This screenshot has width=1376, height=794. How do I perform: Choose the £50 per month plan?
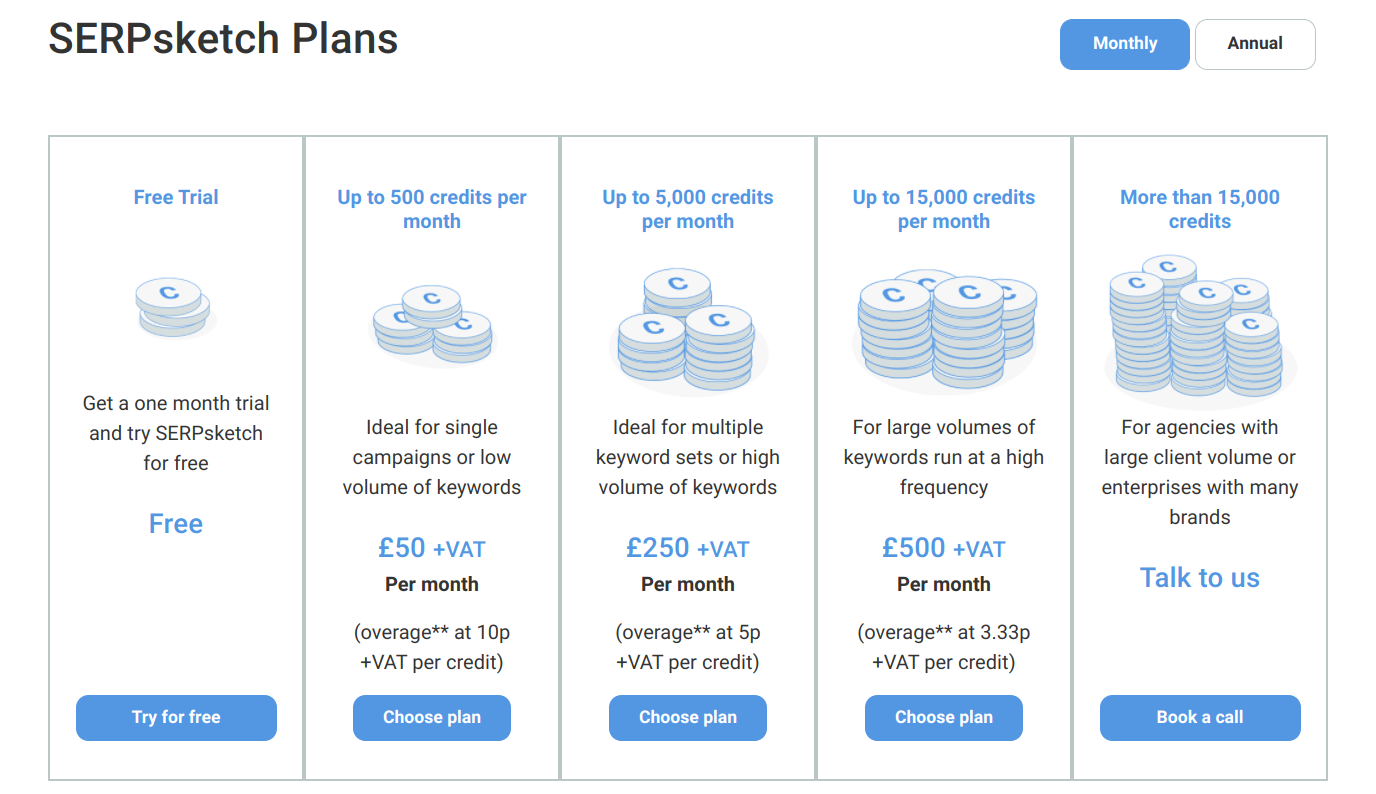(432, 718)
